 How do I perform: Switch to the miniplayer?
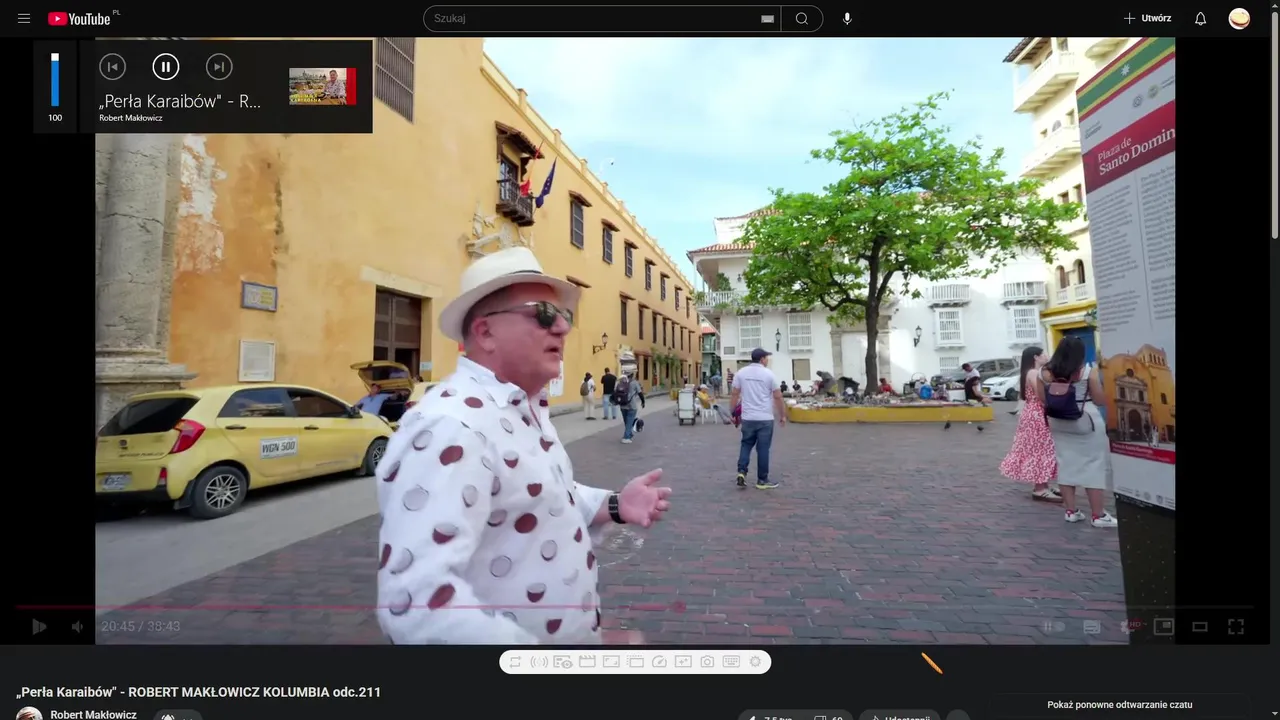tap(1163, 627)
